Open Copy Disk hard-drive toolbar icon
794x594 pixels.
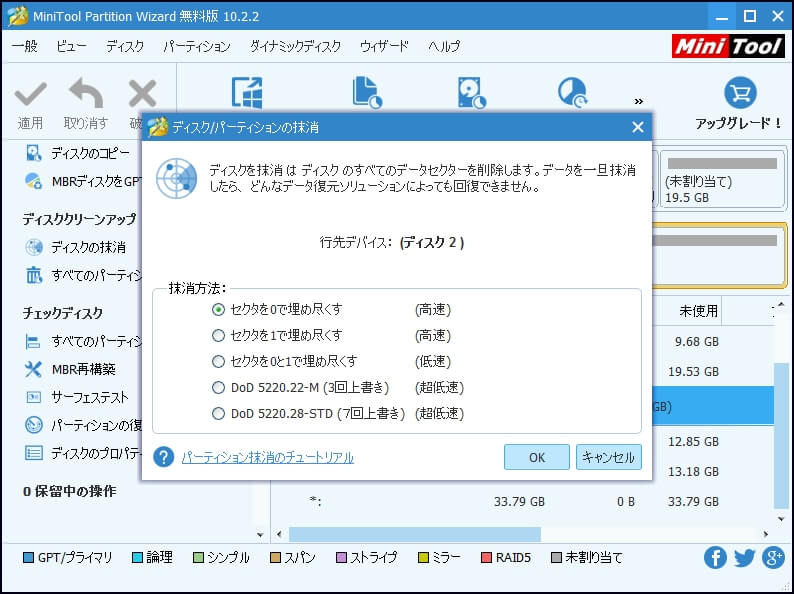click(x=472, y=93)
